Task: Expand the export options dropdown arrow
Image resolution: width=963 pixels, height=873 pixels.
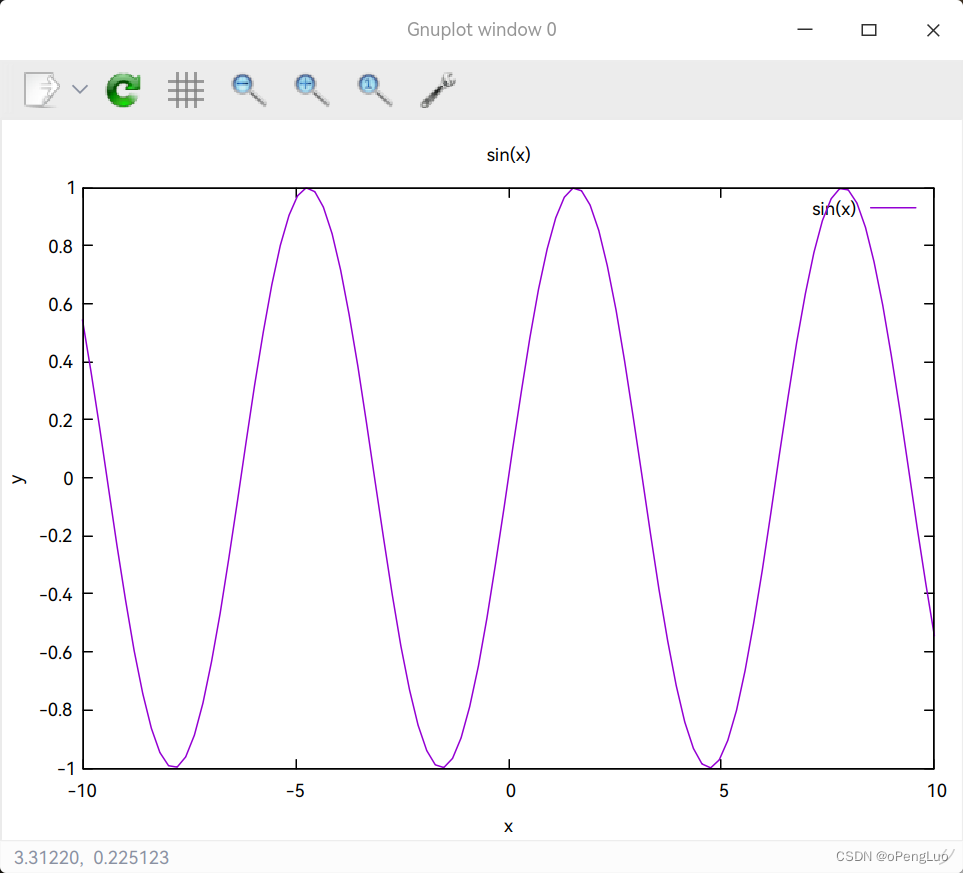Action: 79,89
